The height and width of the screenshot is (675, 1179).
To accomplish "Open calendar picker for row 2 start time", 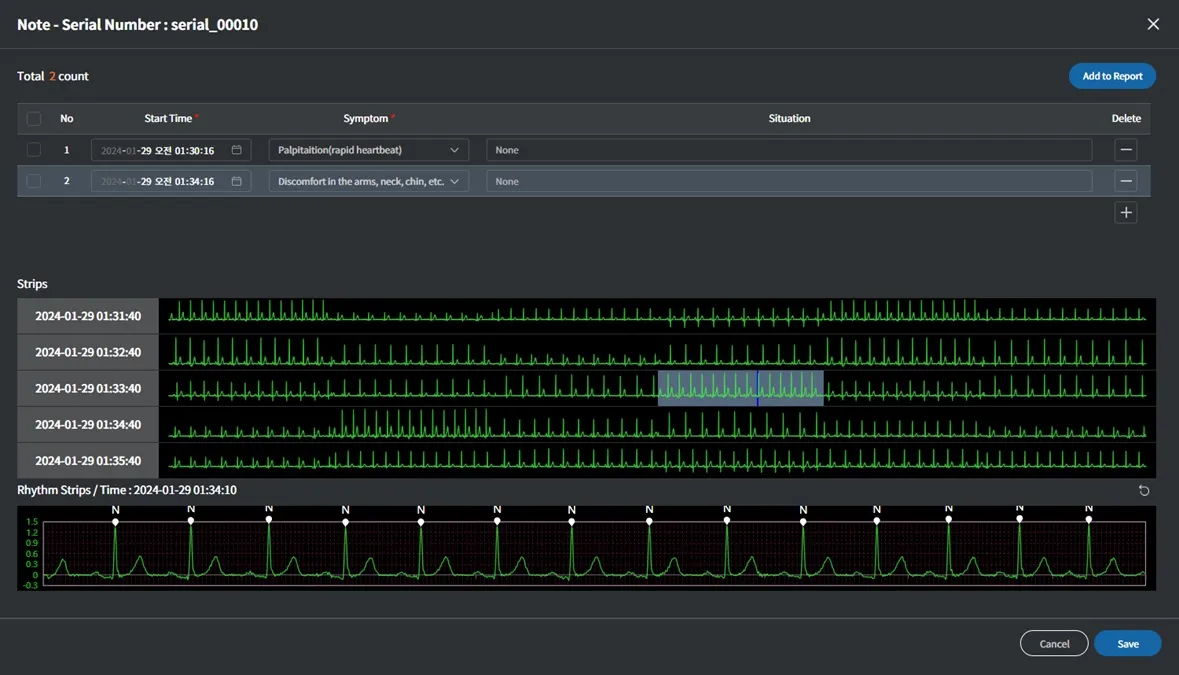I will [x=237, y=181].
